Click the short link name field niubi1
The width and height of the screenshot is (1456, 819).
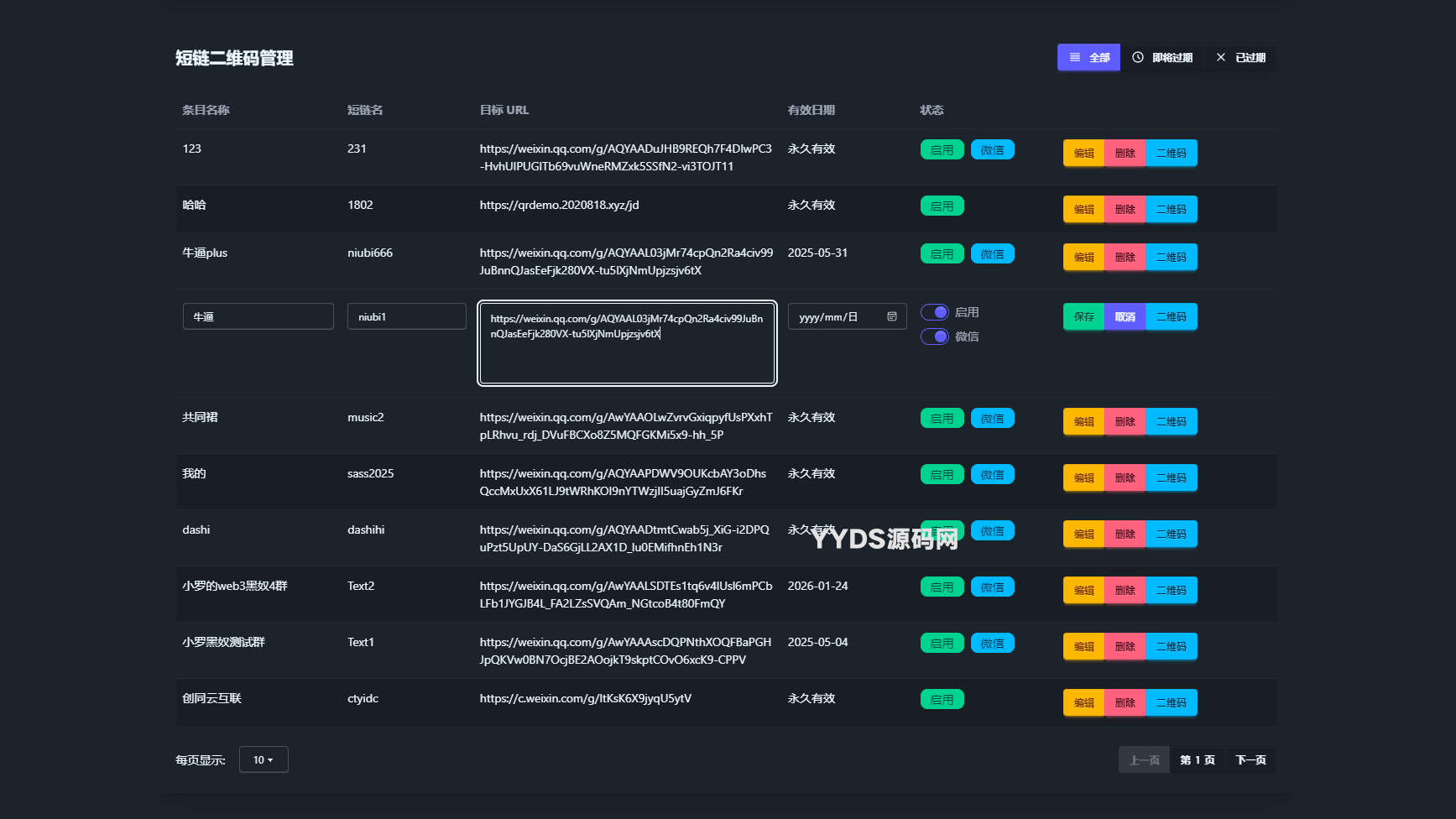pos(406,316)
